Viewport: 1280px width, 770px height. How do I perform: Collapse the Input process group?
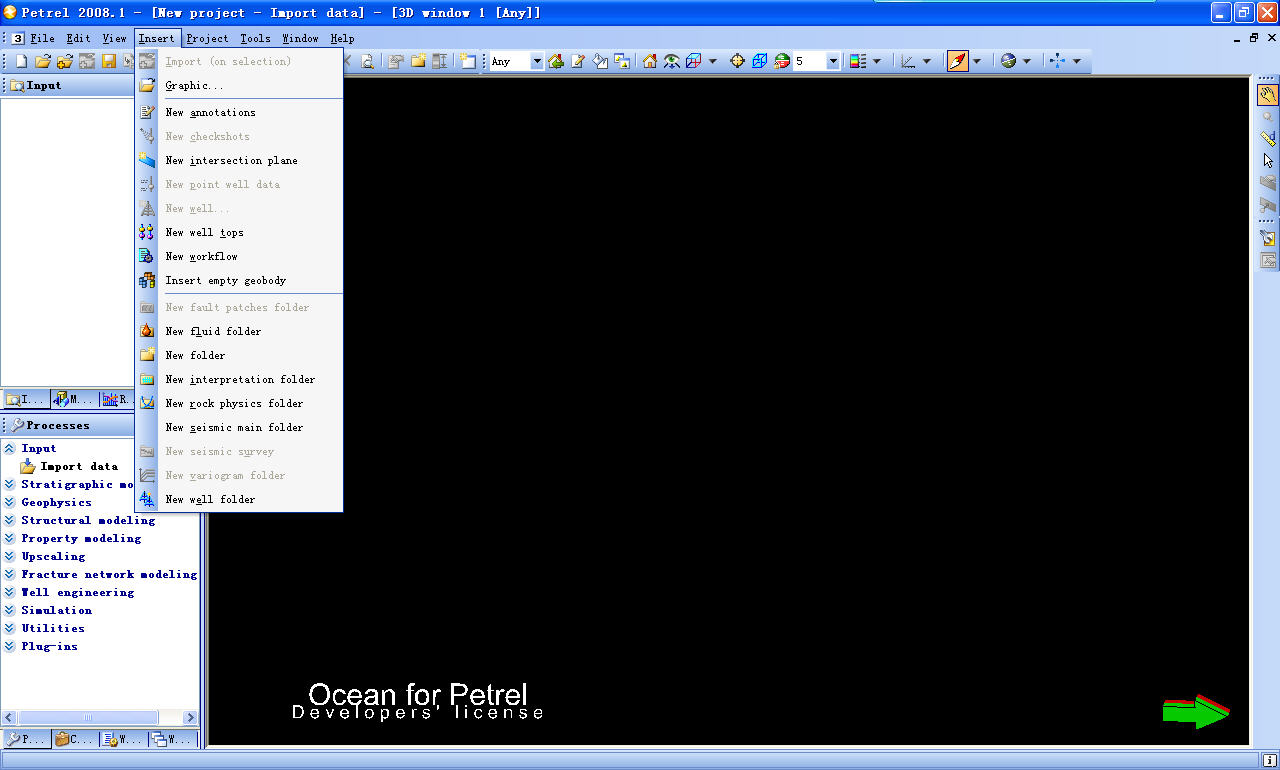pyautogui.click(x=9, y=449)
